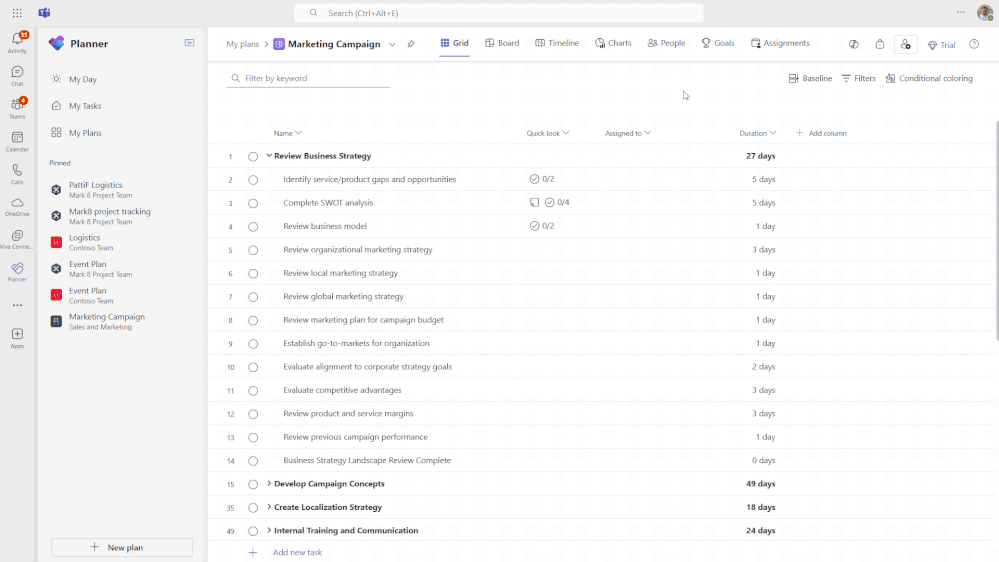
Task: Switch to the Board view tab
Action: pos(502,44)
